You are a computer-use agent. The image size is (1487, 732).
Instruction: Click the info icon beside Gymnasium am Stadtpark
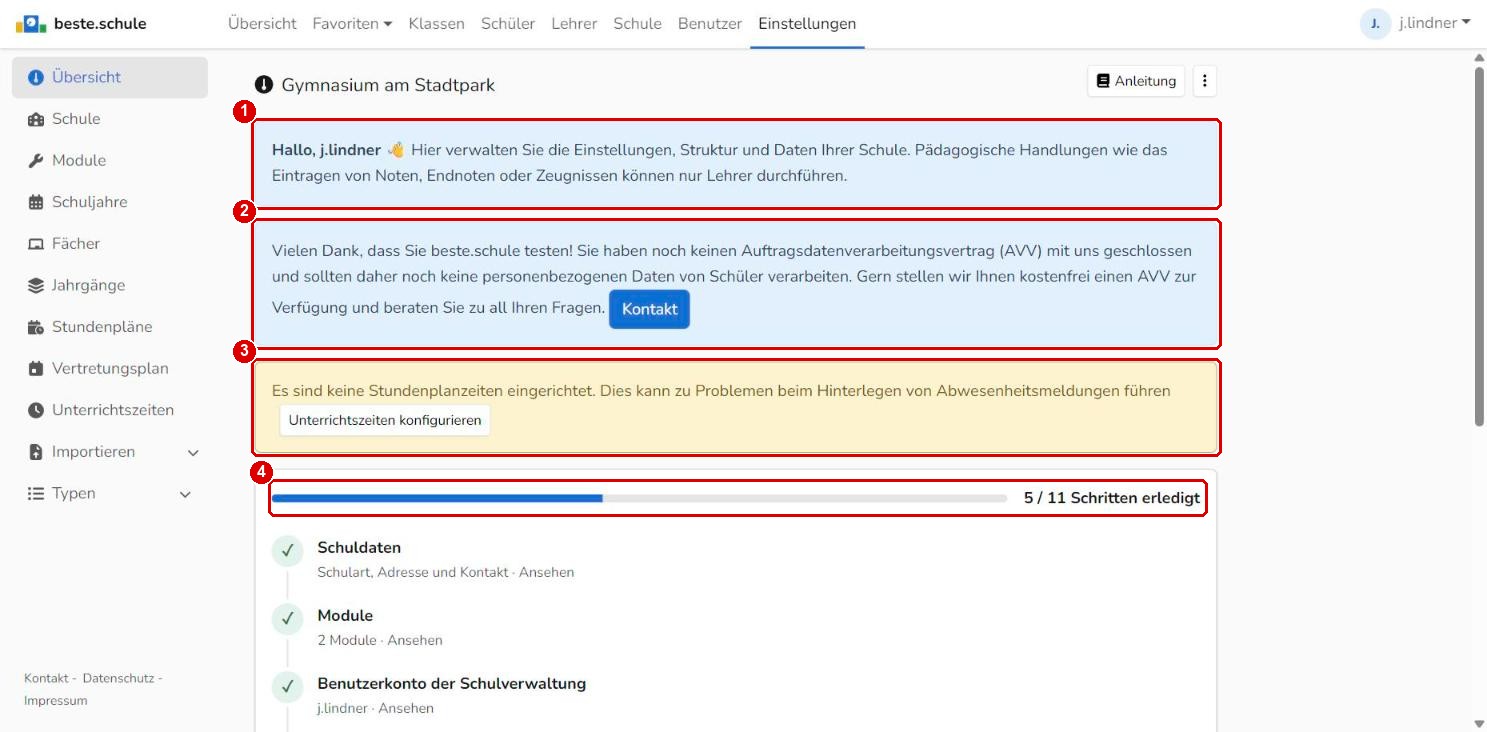264,85
